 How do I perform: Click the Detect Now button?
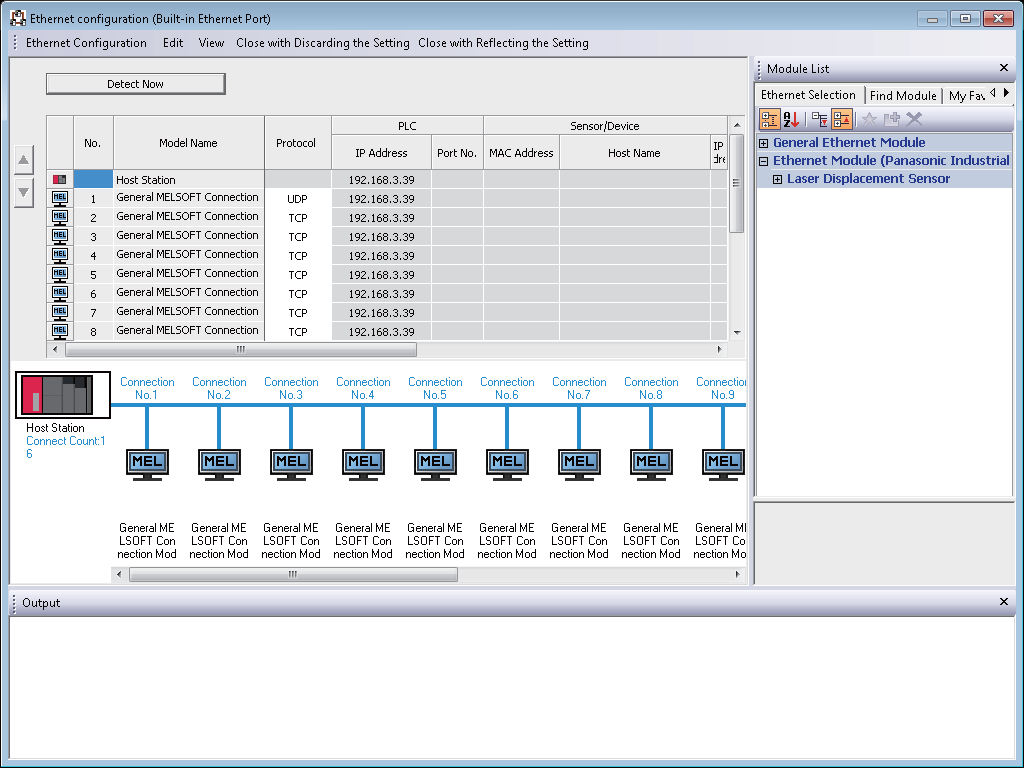tap(135, 84)
